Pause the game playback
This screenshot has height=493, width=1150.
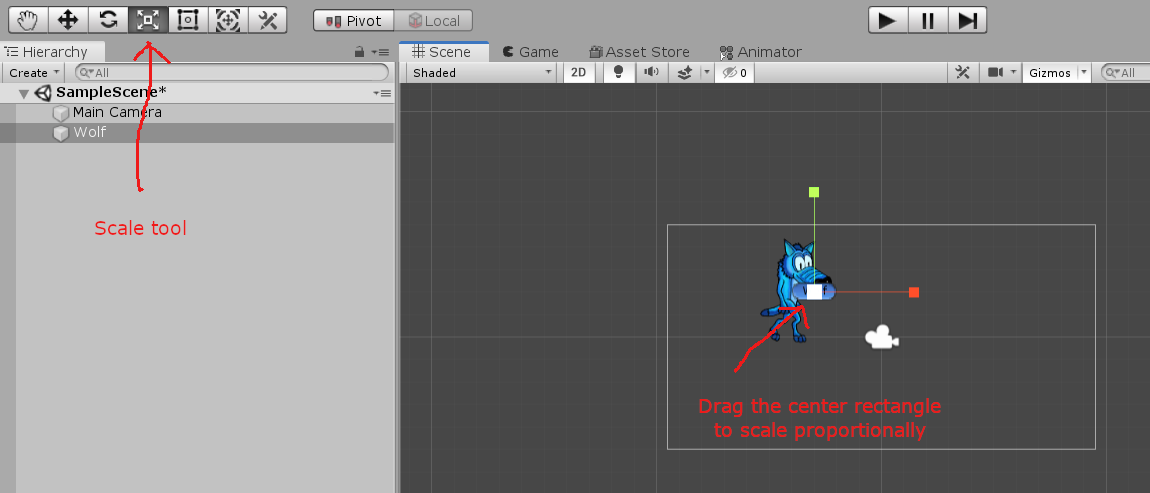coord(928,20)
